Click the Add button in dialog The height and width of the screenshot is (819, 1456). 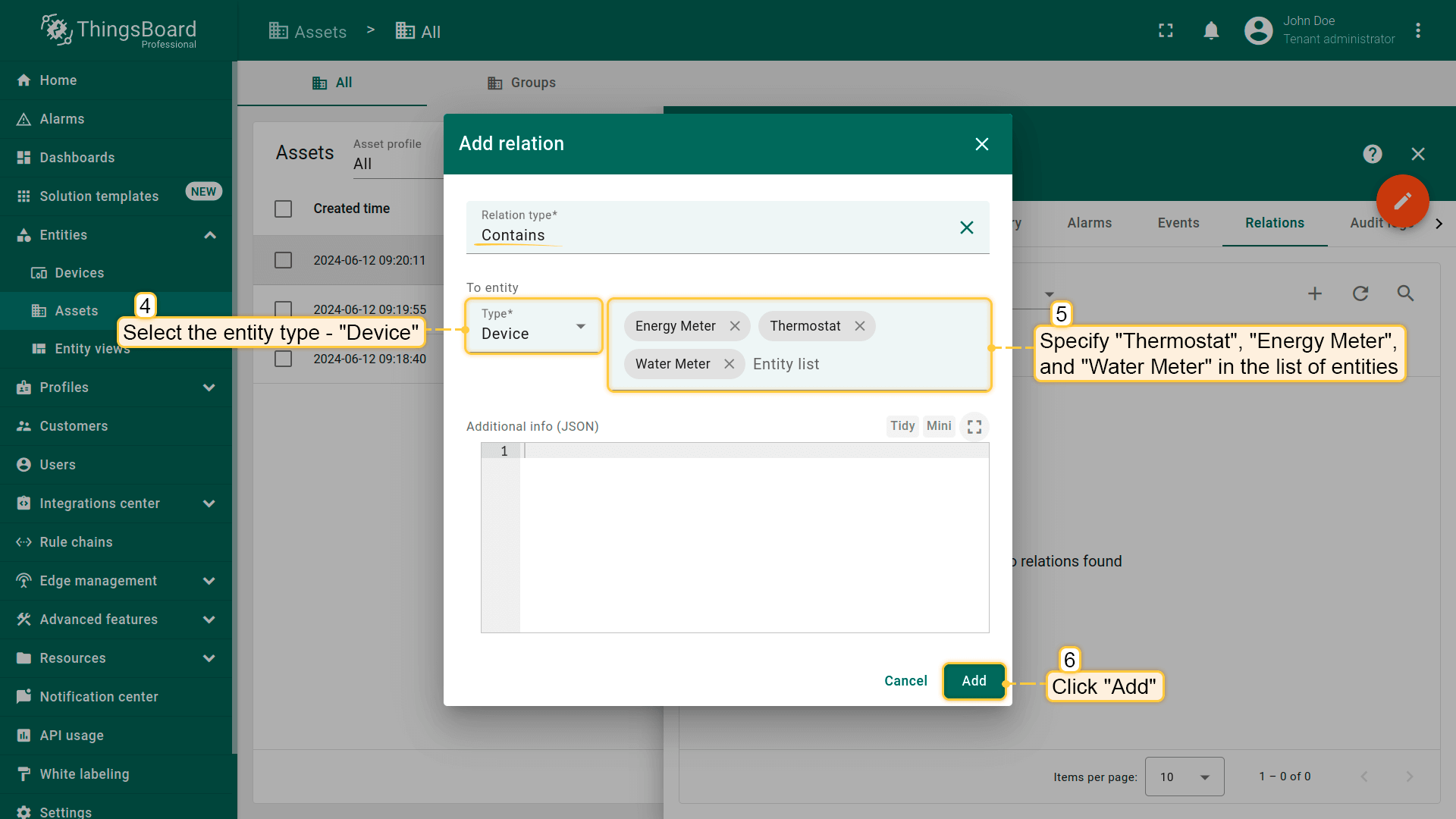click(x=974, y=681)
